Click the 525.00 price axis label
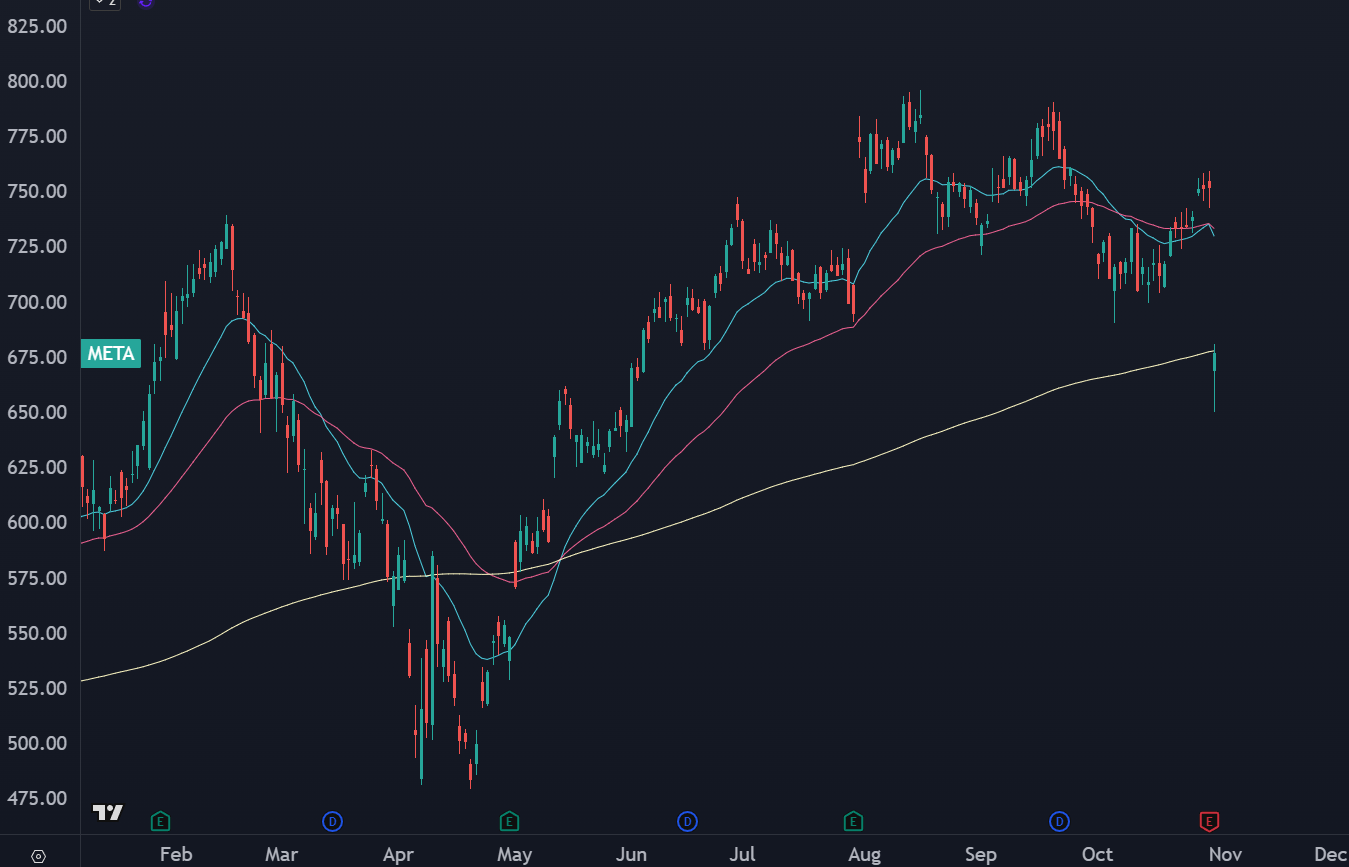The width and height of the screenshot is (1349, 867). point(37,688)
